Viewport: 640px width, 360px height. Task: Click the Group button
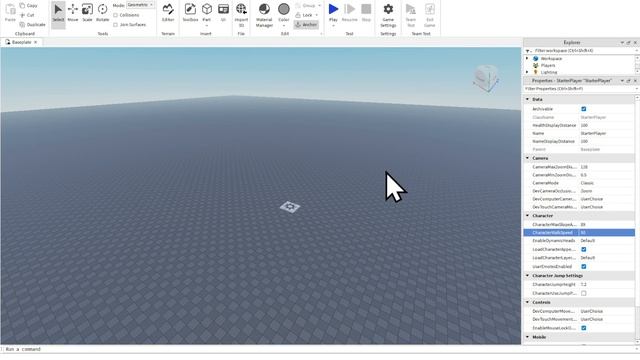305,5
